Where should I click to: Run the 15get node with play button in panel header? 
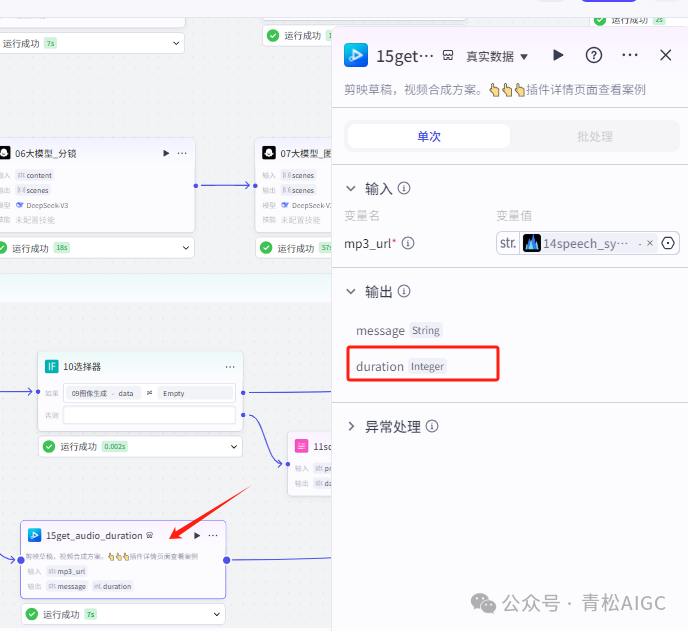click(558, 55)
